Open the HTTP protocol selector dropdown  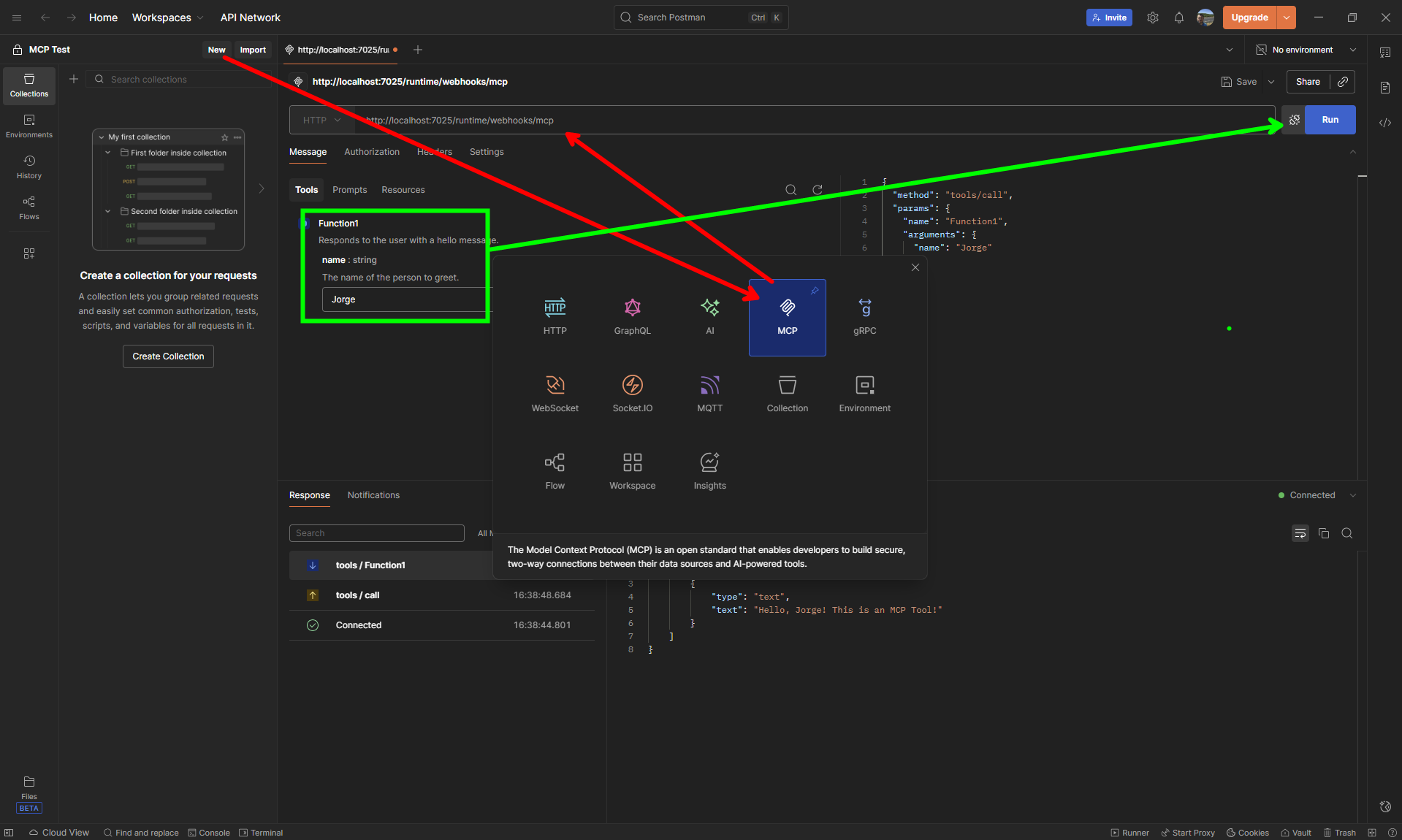[x=321, y=120]
